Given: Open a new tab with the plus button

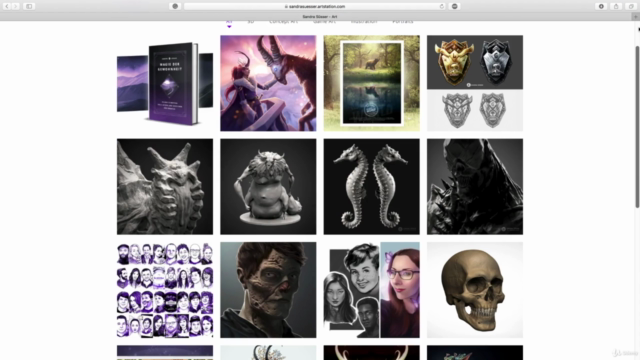Looking at the screenshot, I should click(636, 16).
